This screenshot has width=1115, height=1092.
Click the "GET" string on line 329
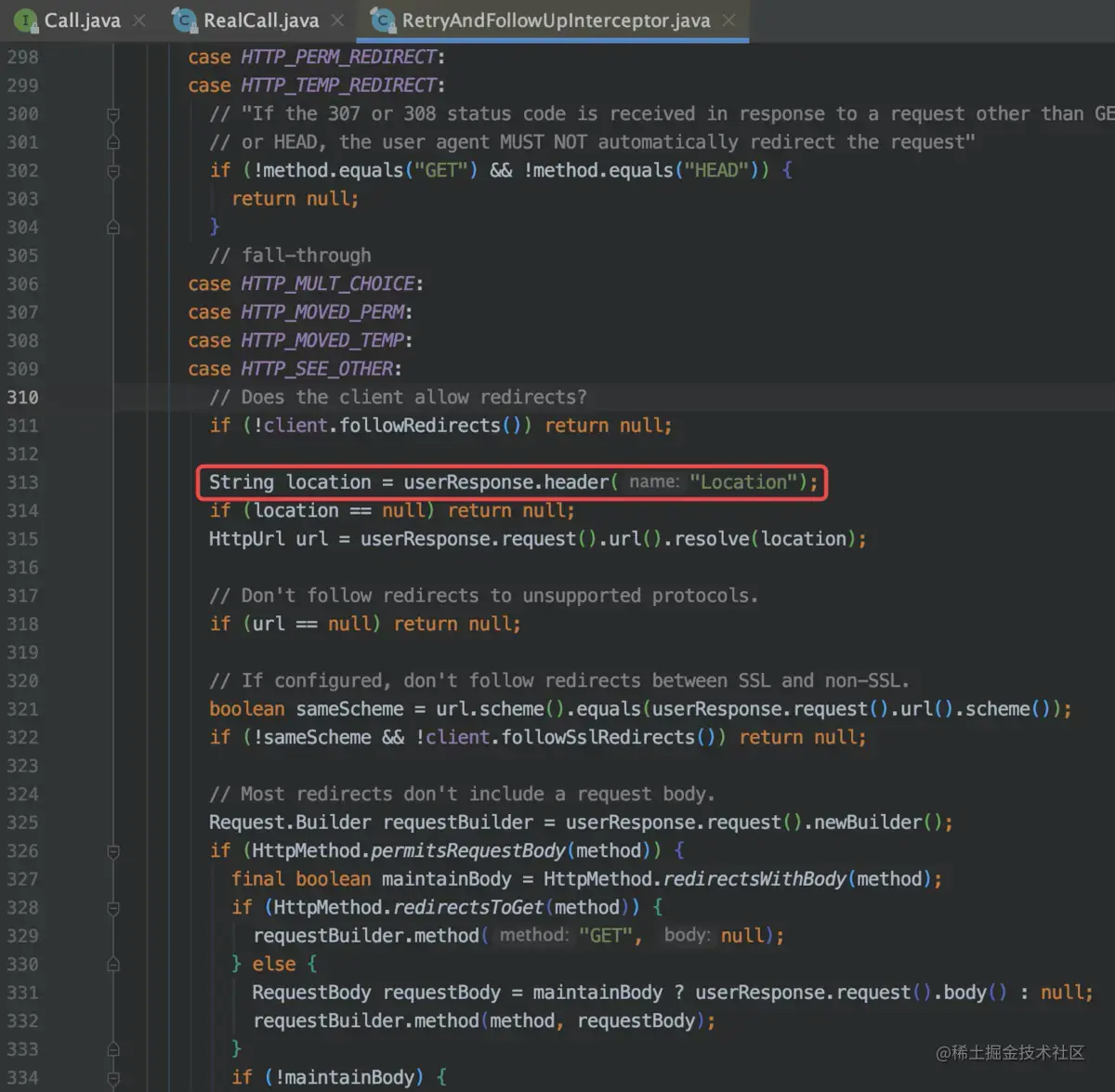coord(605,936)
